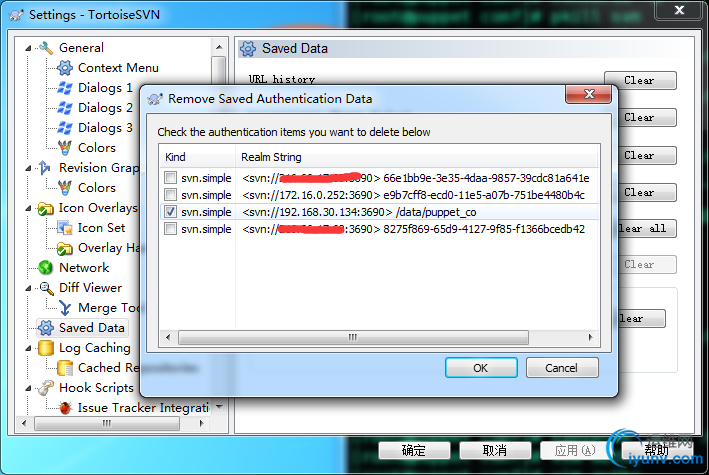Click left arrow of authentication list scrollbar
Image resolution: width=709 pixels, height=475 pixels.
tap(168, 337)
